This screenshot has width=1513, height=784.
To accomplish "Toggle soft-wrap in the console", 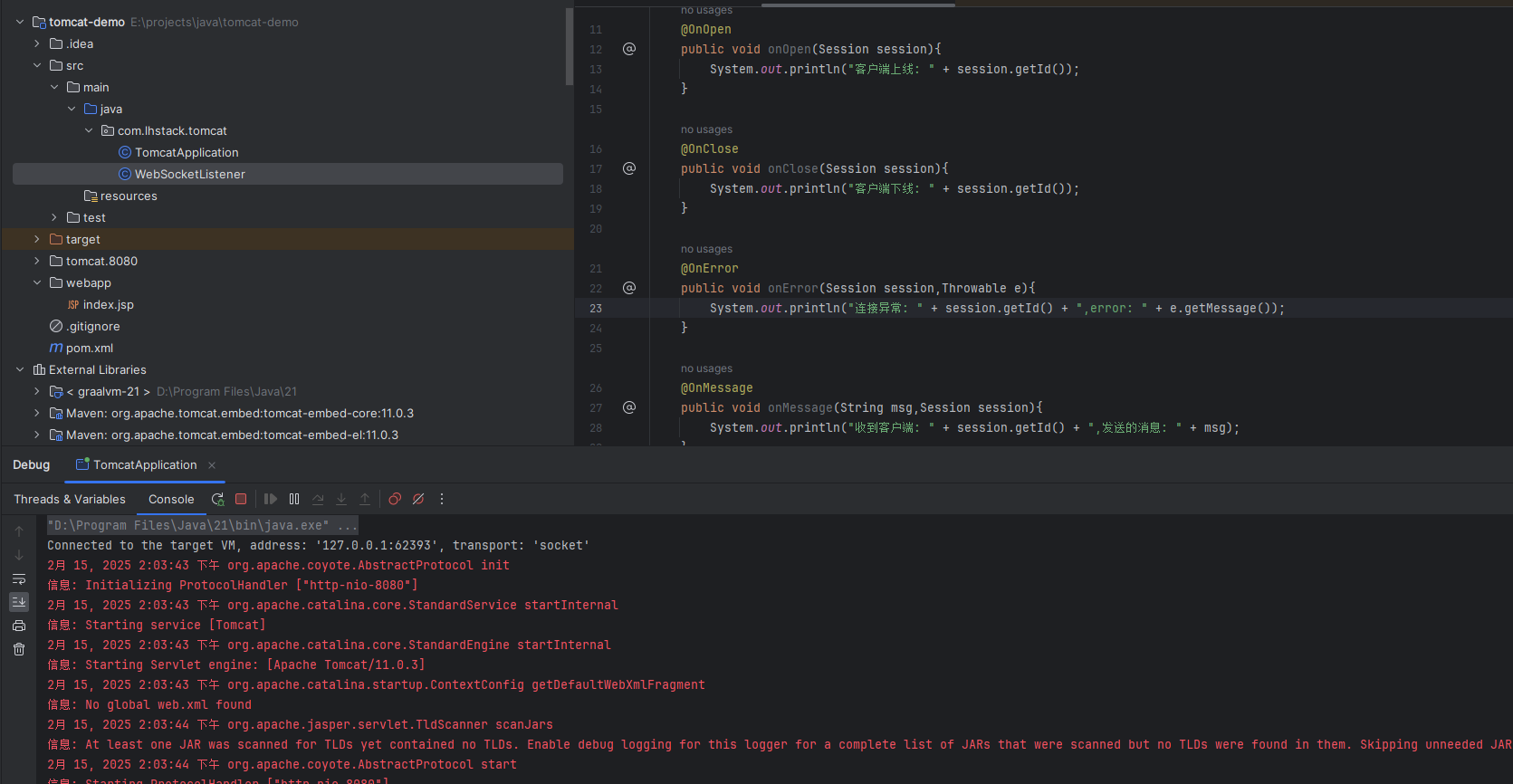I will point(19,578).
